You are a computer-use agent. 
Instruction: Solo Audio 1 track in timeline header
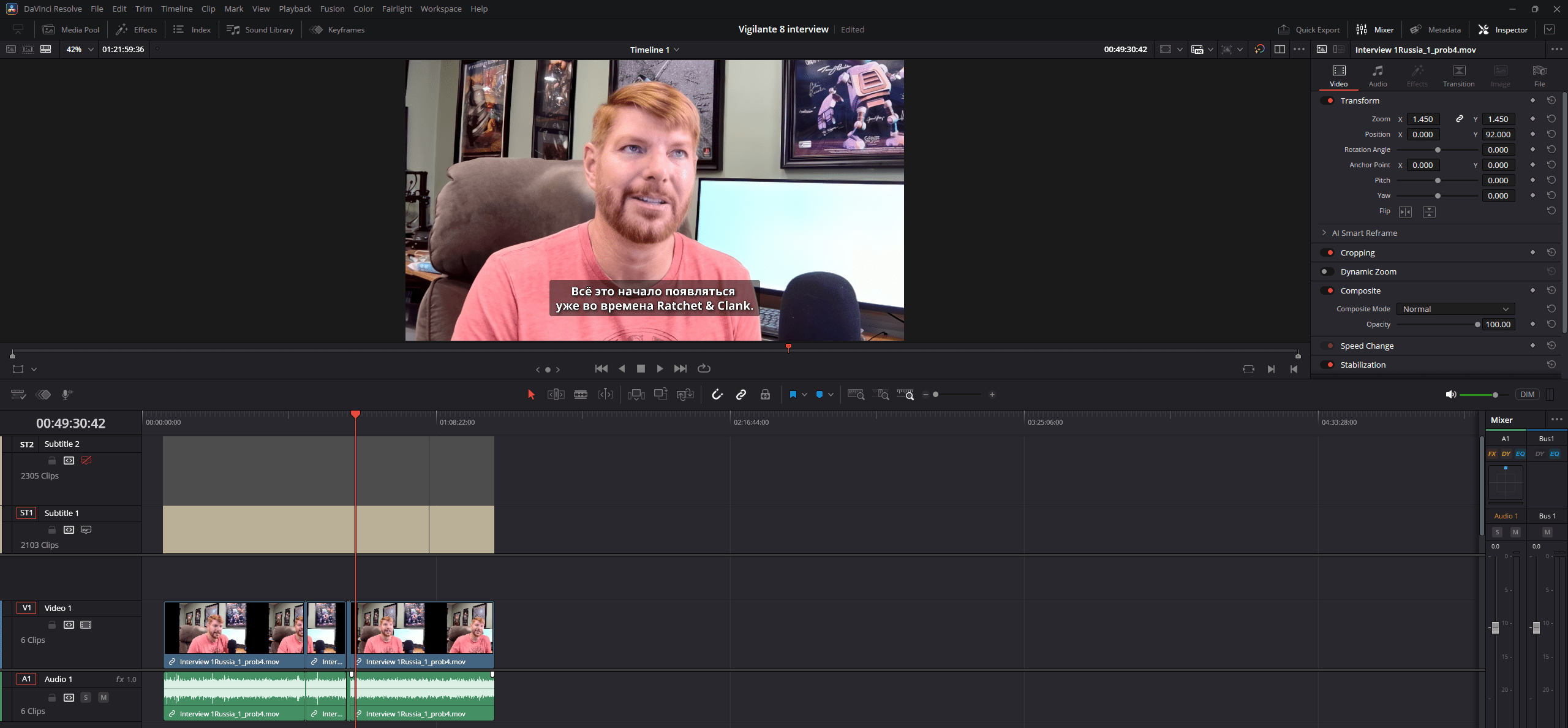[86, 697]
